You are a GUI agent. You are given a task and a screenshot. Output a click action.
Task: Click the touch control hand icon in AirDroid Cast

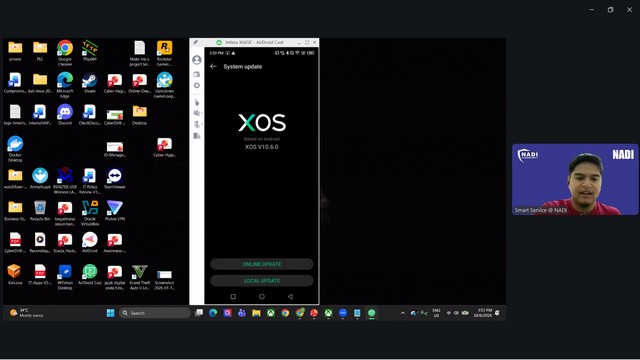(x=197, y=102)
